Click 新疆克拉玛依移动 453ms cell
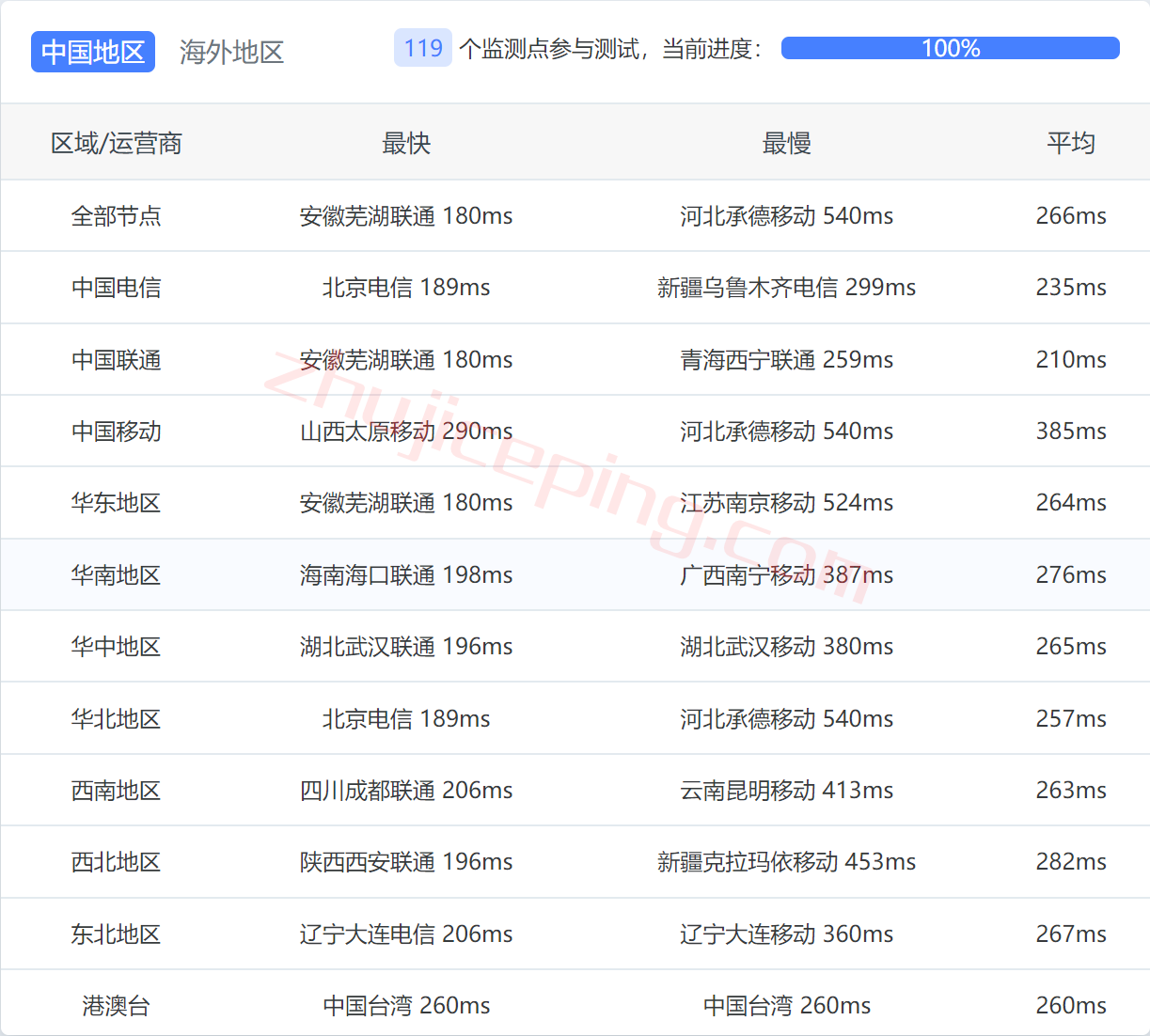The image size is (1150, 1036). 787,861
